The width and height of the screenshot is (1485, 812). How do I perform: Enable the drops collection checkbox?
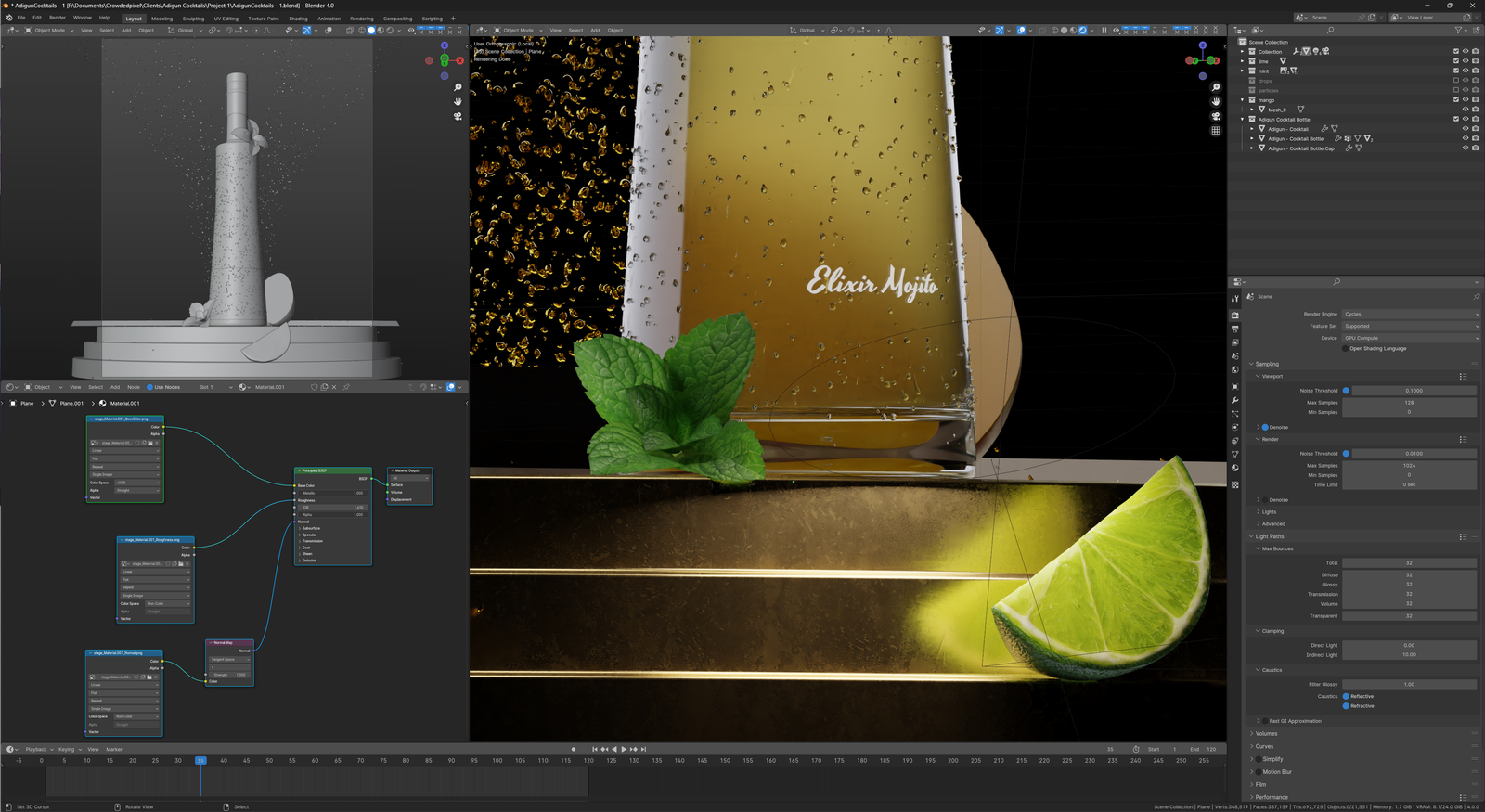1455,81
